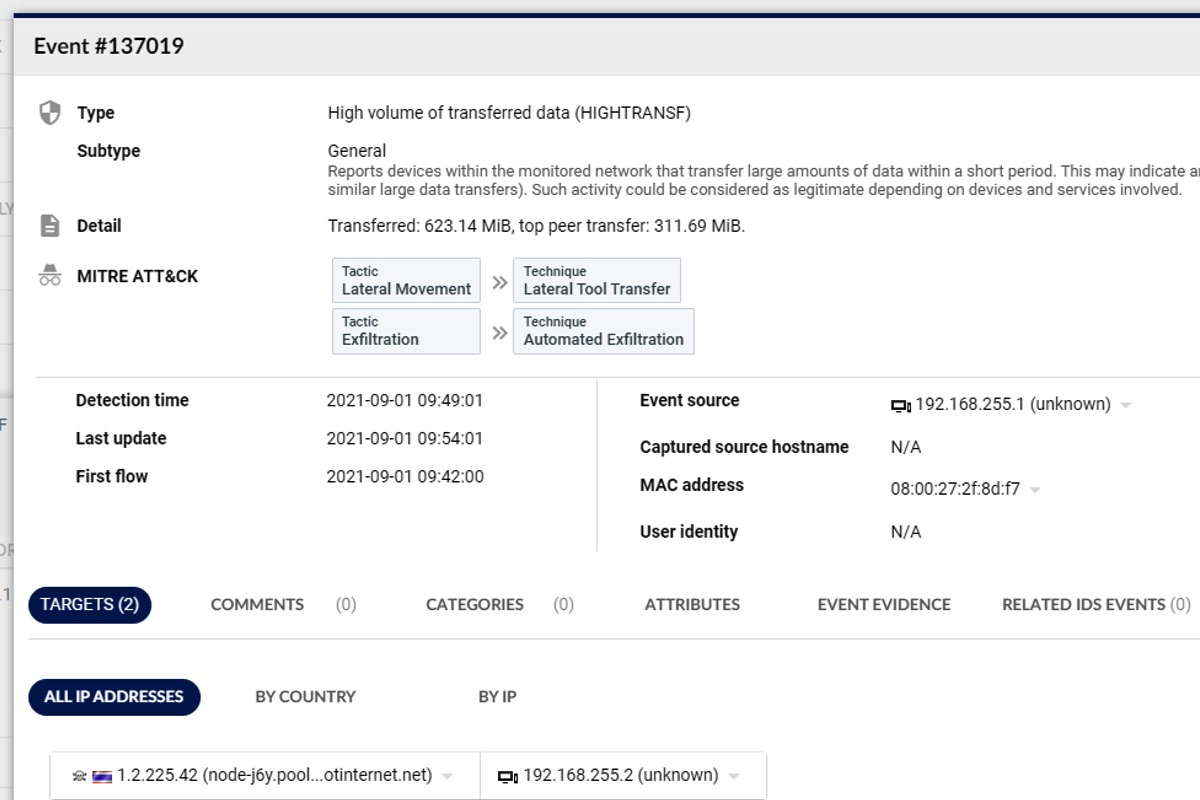Select All IP Addresses filter
1200x800 pixels.
click(x=114, y=697)
